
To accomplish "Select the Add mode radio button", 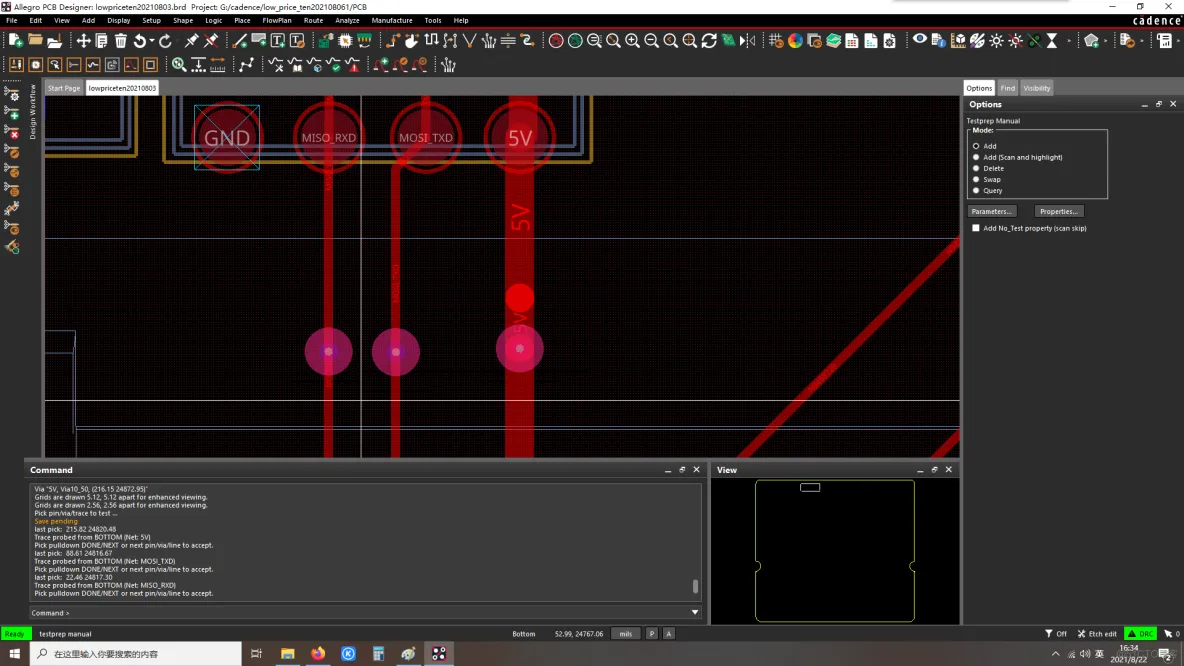I will (x=976, y=146).
